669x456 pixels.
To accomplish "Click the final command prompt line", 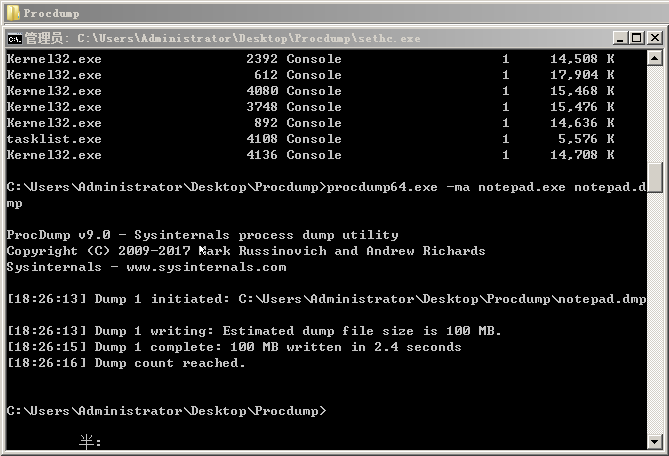I will click(166, 411).
